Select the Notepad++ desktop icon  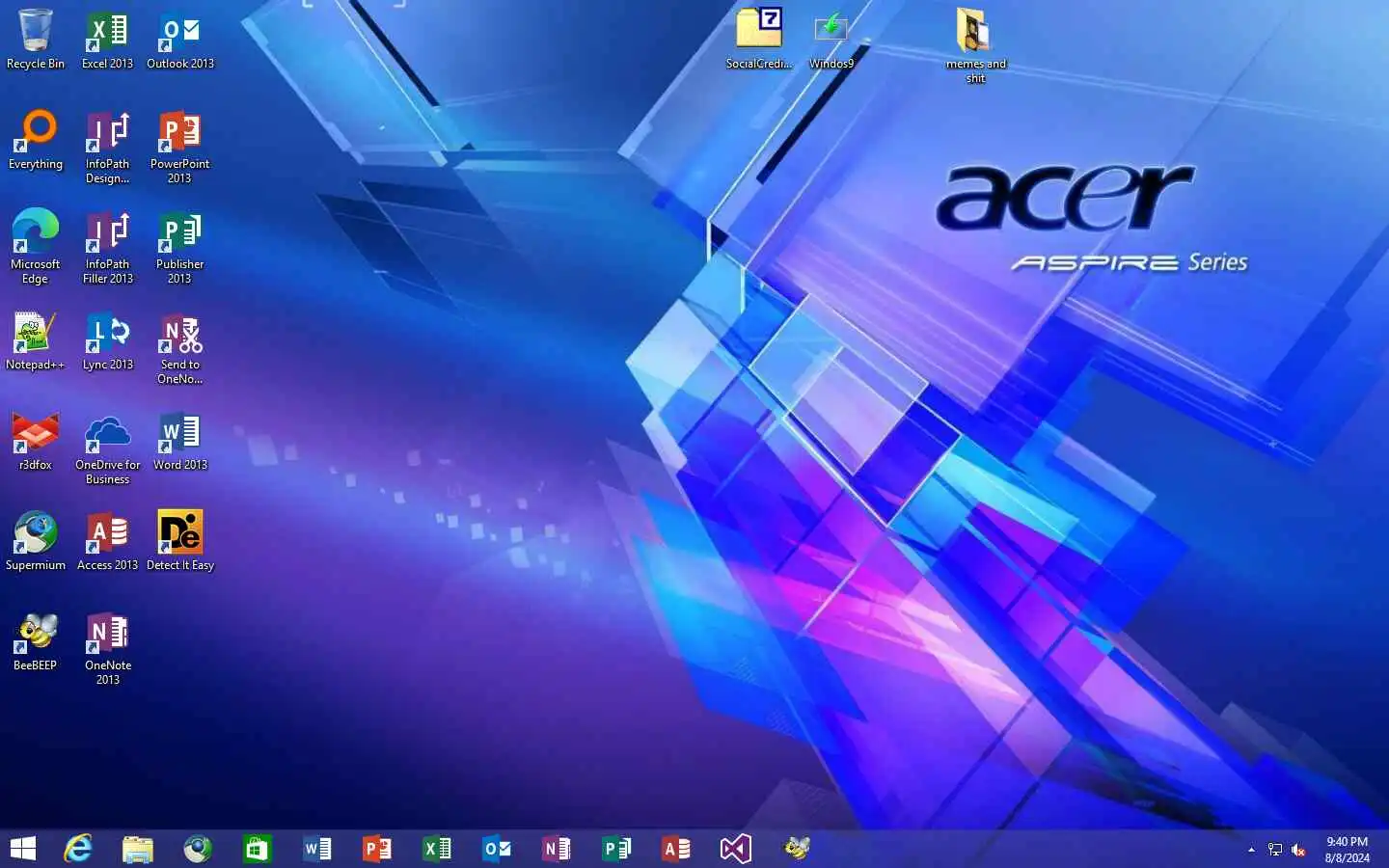coord(36,340)
